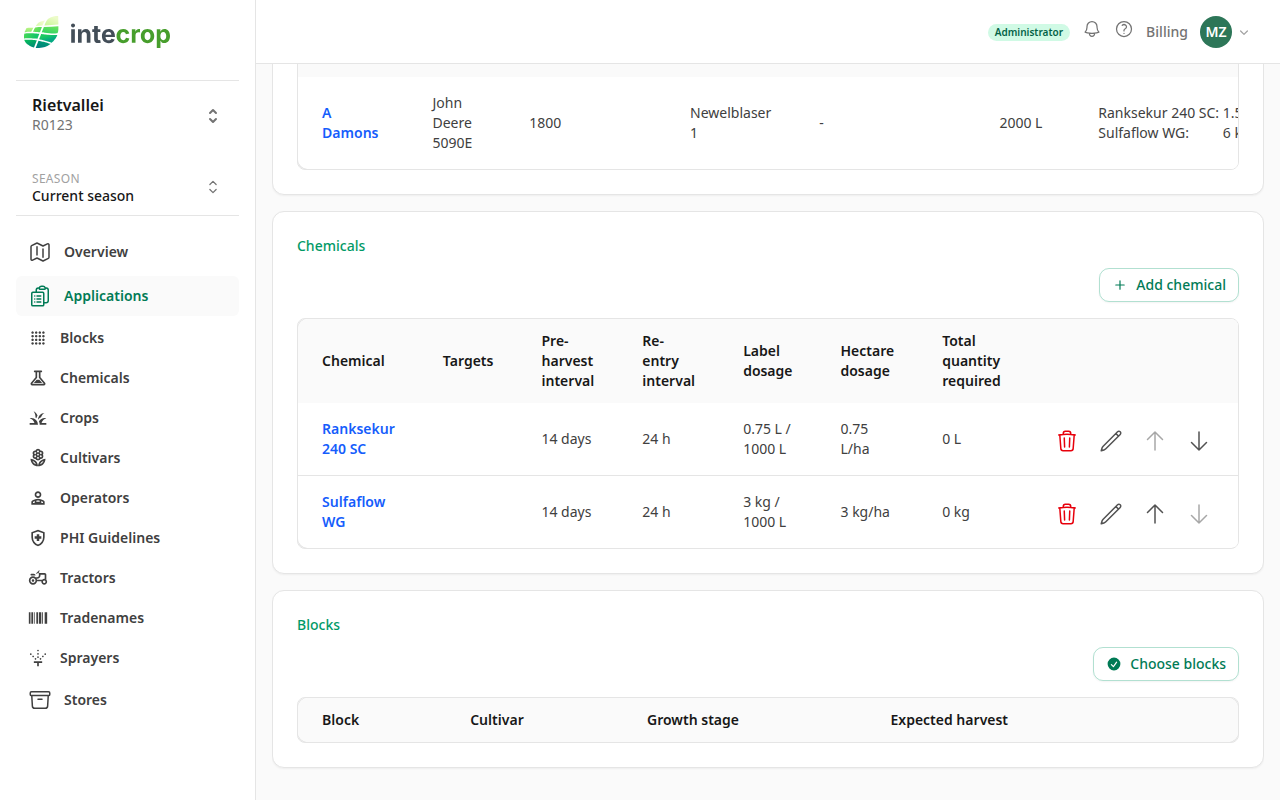The image size is (1280, 800).
Task: Open the season selector dropdown
Action: click(127, 187)
